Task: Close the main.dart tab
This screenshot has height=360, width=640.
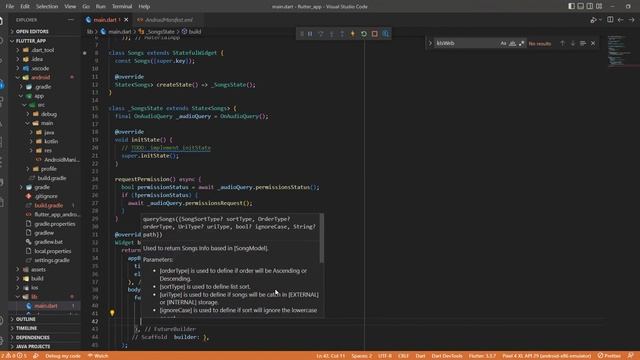Action: click(126, 20)
